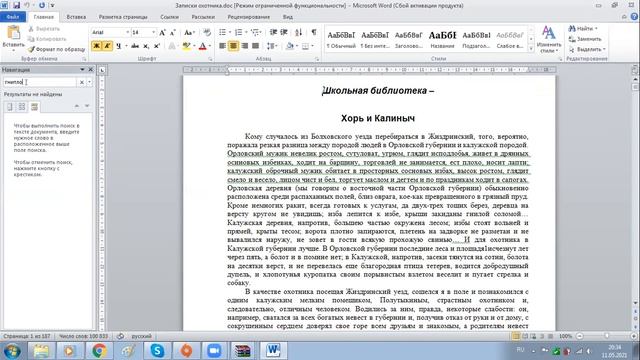Click the Text Effects glowing A icon
This screenshot has height=360, width=640.
[x=172, y=46]
